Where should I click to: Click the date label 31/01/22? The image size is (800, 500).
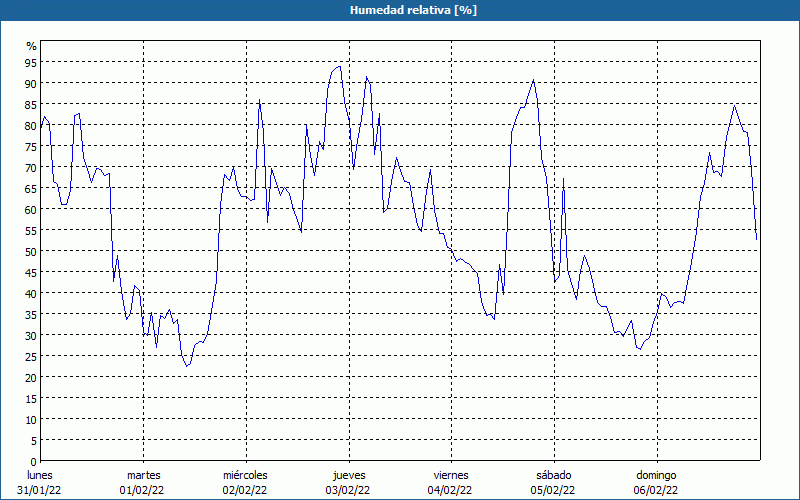coord(39,490)
